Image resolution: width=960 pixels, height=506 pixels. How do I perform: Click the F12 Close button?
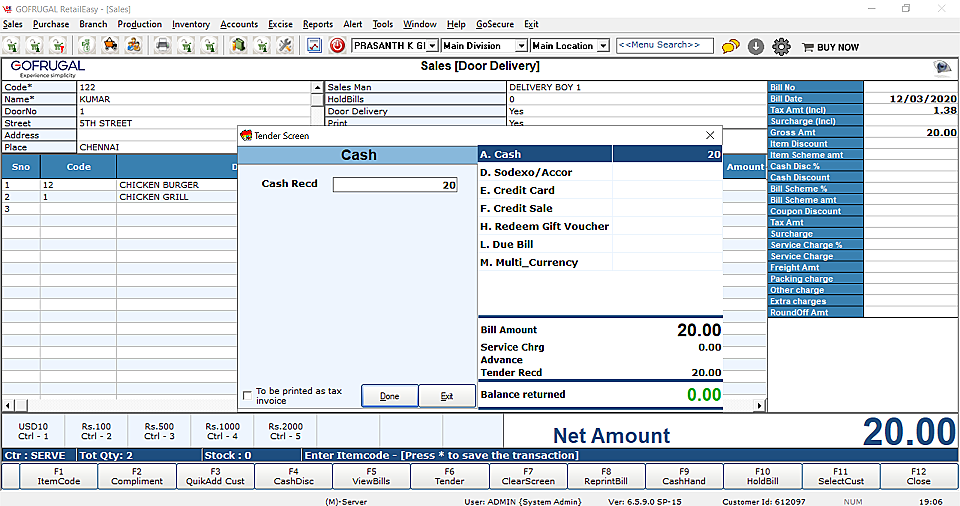pos(918,476)
